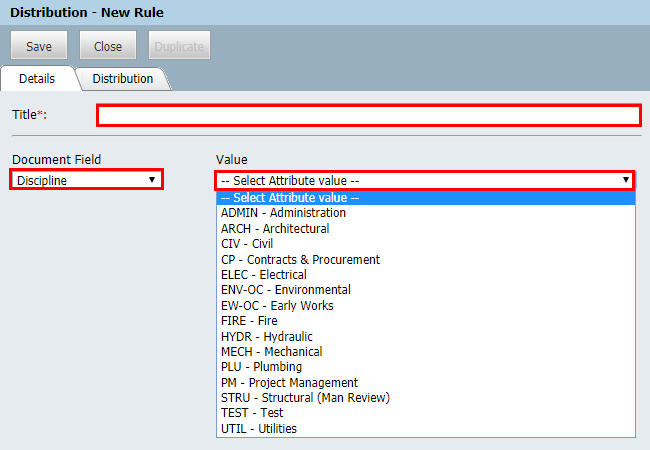Select ARCH - Architectural from list
The width and height of the screenshot is (650, 450).
(274, 229)
